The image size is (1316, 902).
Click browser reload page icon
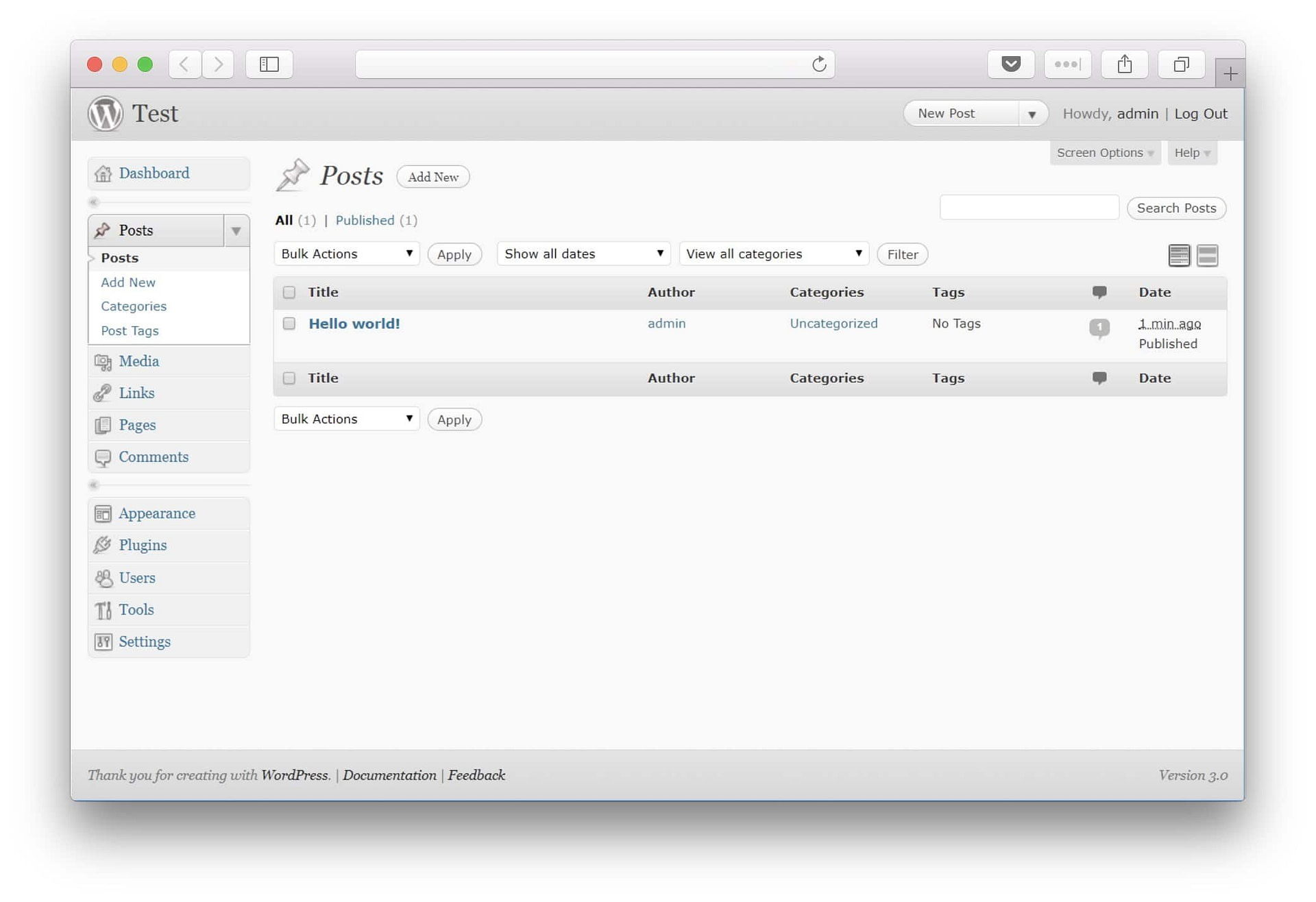(x=819, y=64)
